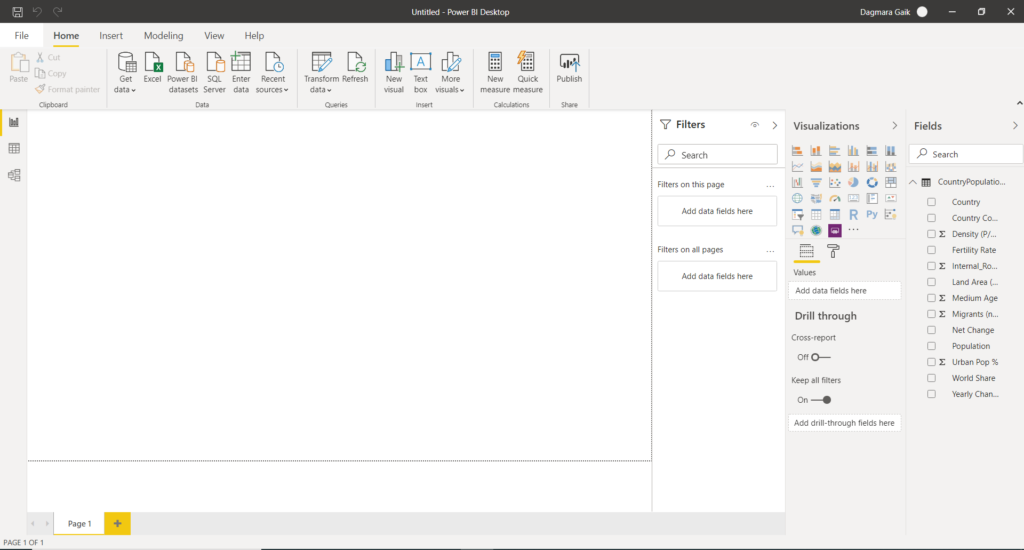The width and height of the screenshot is (1024, 550).
Task: Check the Population field
Action: click(x=931, y=346)
